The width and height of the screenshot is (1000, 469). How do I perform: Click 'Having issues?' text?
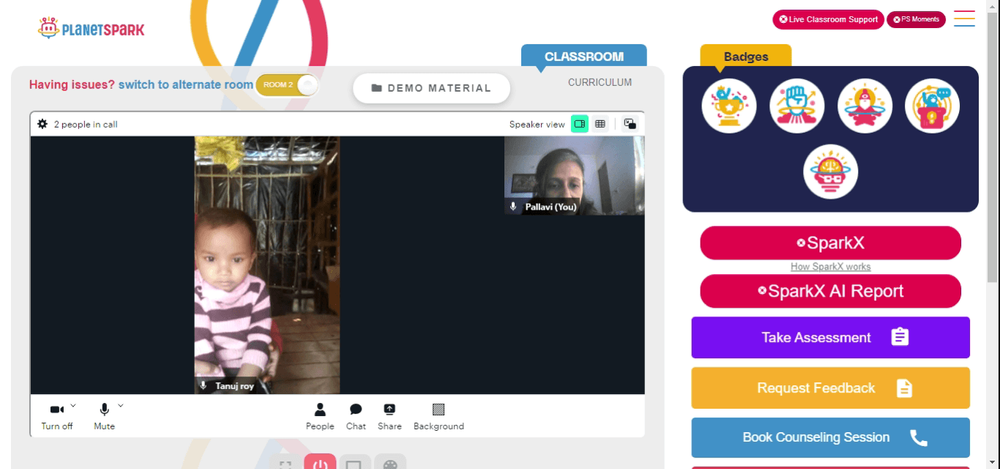tap(72, 85)
